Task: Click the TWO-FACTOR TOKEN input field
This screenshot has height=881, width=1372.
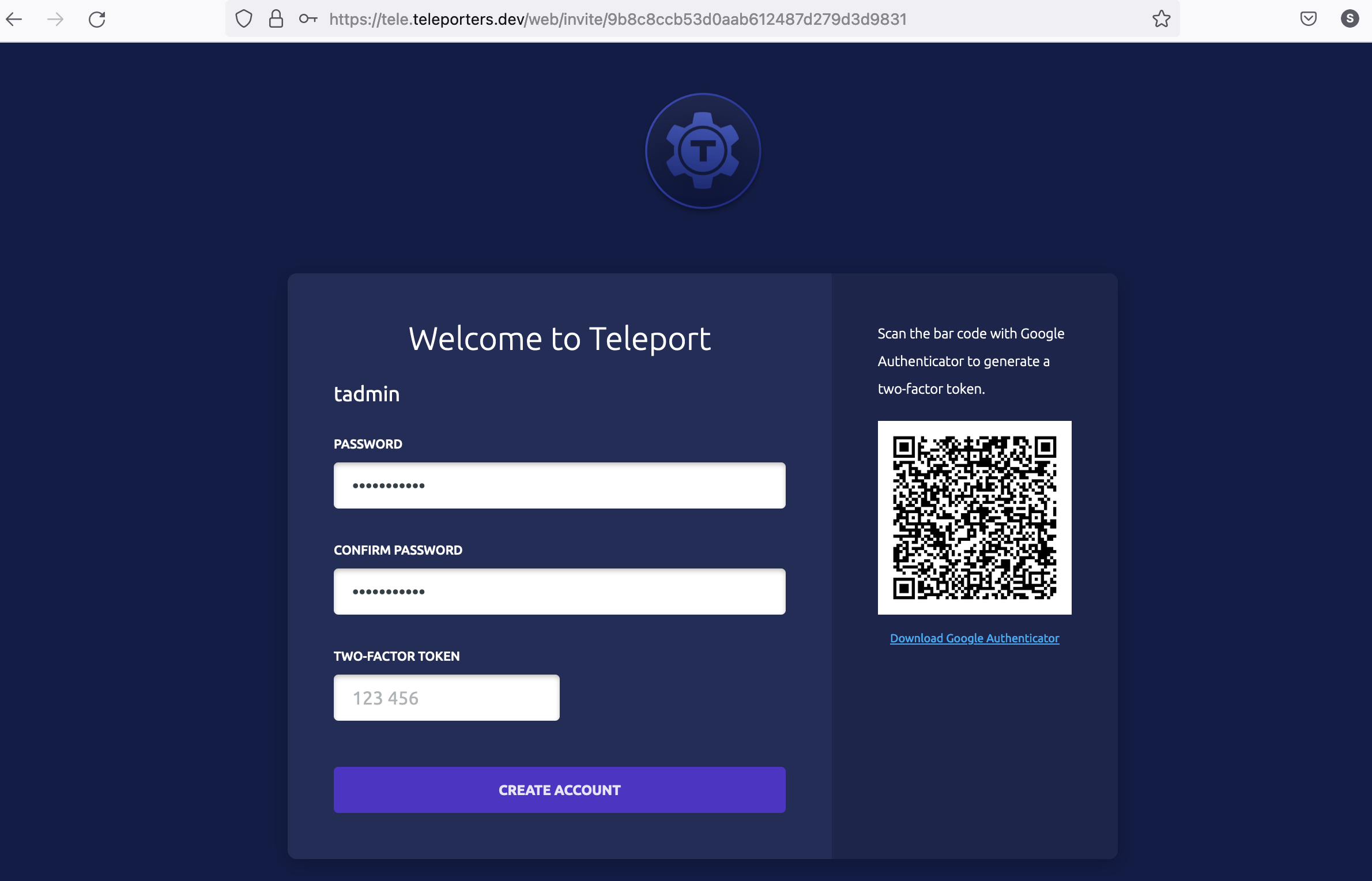Action: tap(446, 697)
